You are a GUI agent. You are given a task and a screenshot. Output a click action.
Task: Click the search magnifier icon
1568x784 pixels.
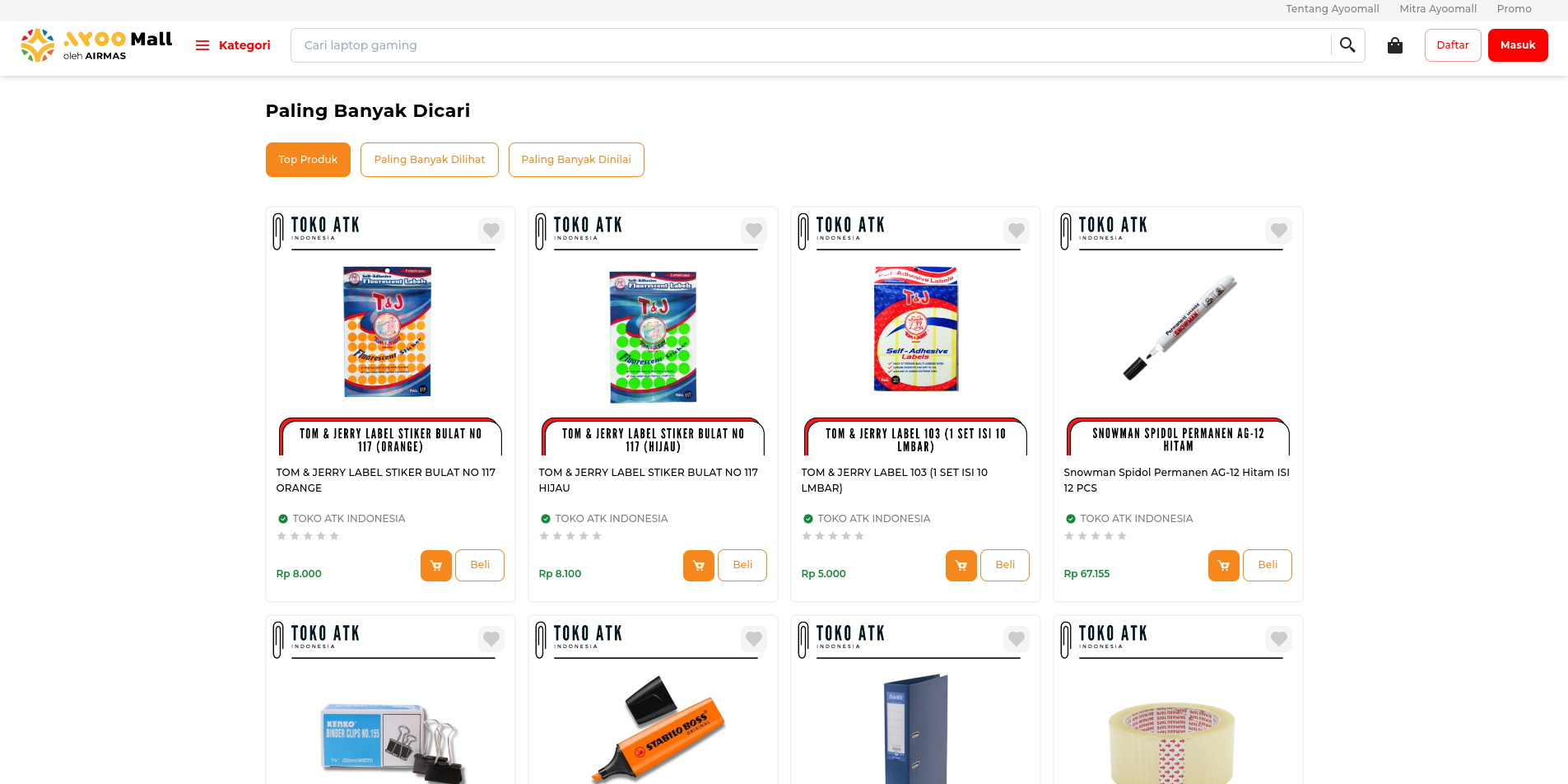click(x=1347, y=45)
